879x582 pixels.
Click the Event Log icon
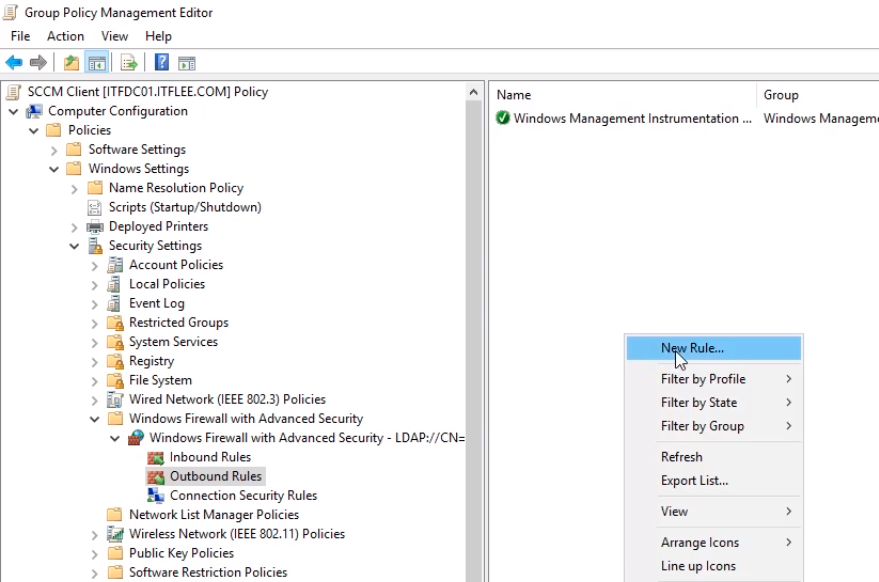click(x=114, y=303)
